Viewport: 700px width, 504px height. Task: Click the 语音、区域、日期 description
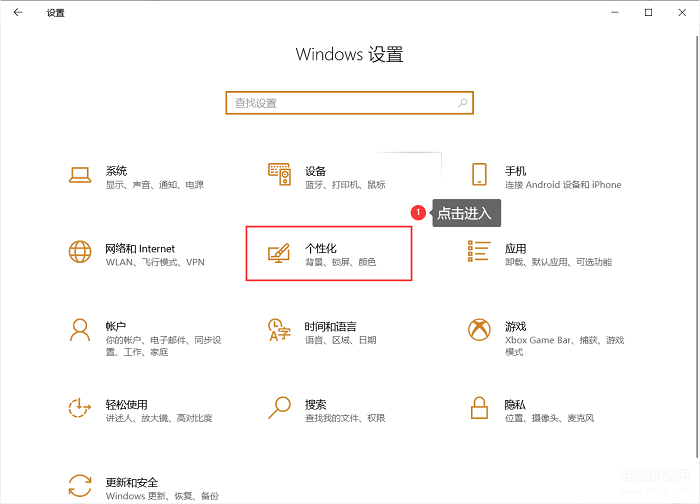pos(341,340)
